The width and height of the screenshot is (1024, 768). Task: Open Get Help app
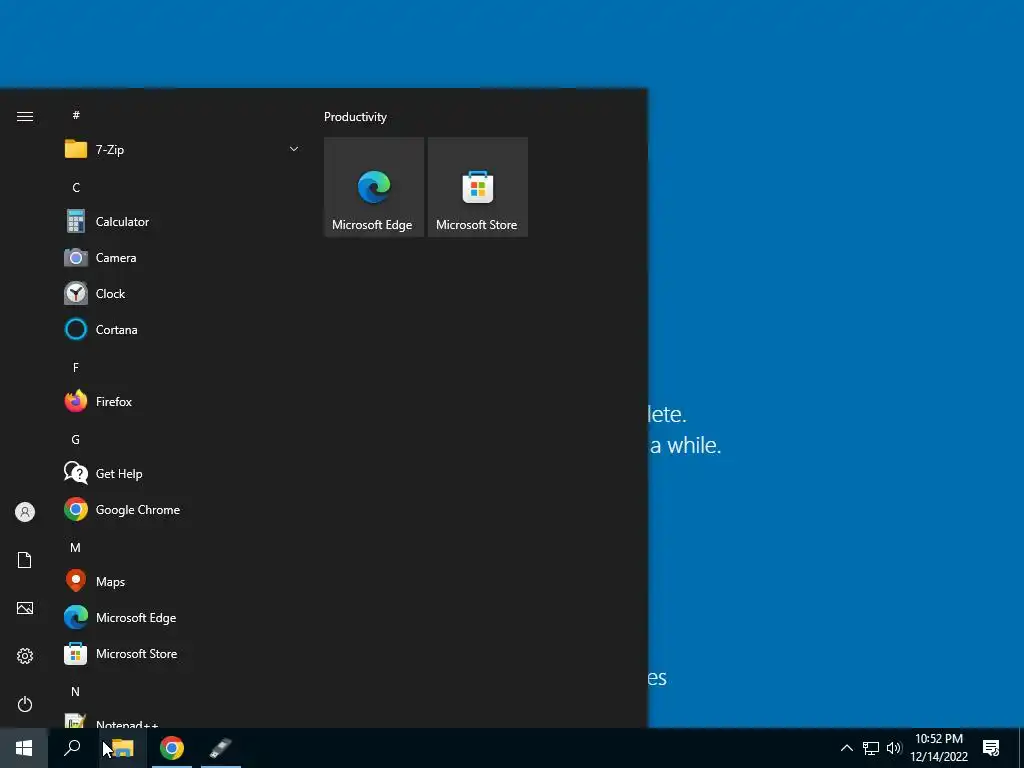[x=182, y=474]
